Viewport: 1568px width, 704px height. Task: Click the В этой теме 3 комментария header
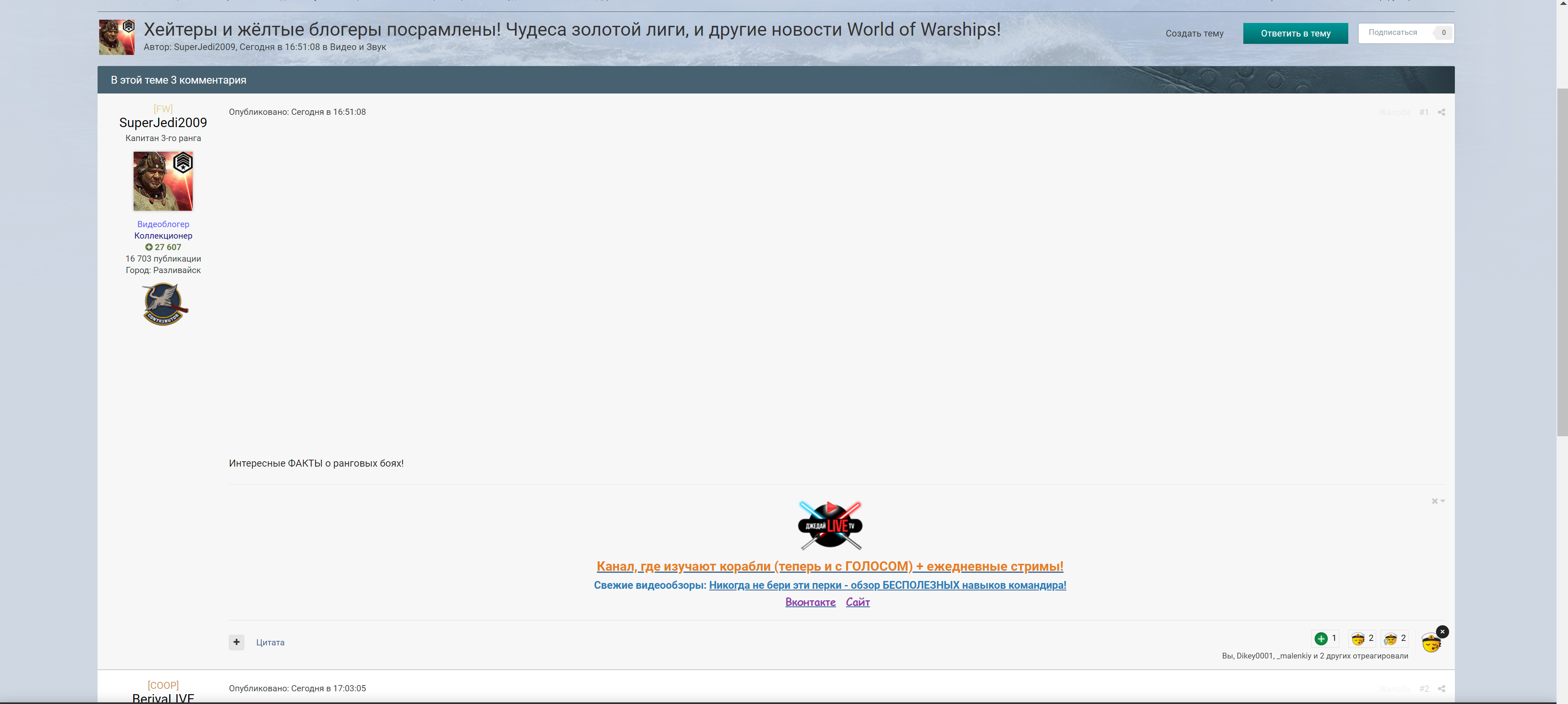pyautogui.click(x=178, y=80)
